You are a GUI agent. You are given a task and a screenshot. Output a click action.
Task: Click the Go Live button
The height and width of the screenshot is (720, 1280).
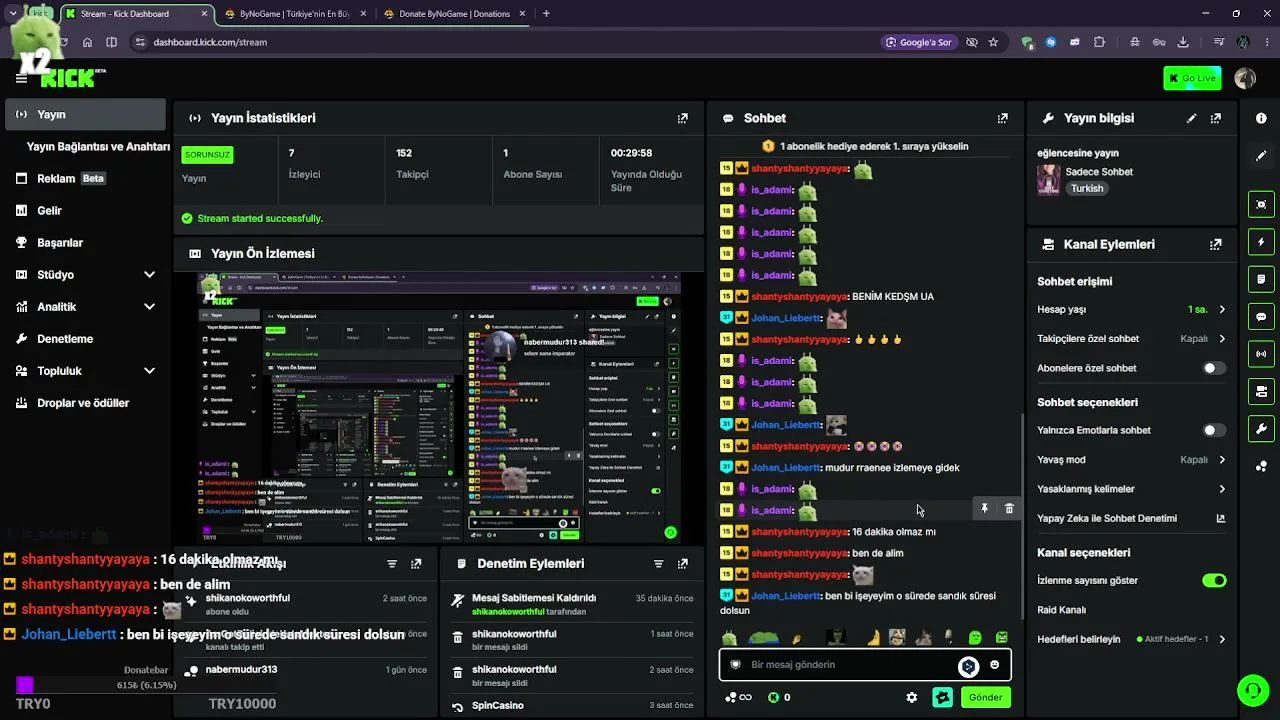point(1192,78)
